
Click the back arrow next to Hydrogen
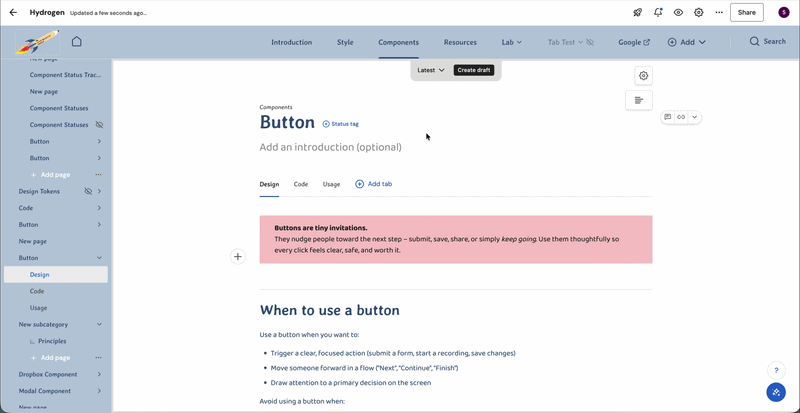[13, 13]
